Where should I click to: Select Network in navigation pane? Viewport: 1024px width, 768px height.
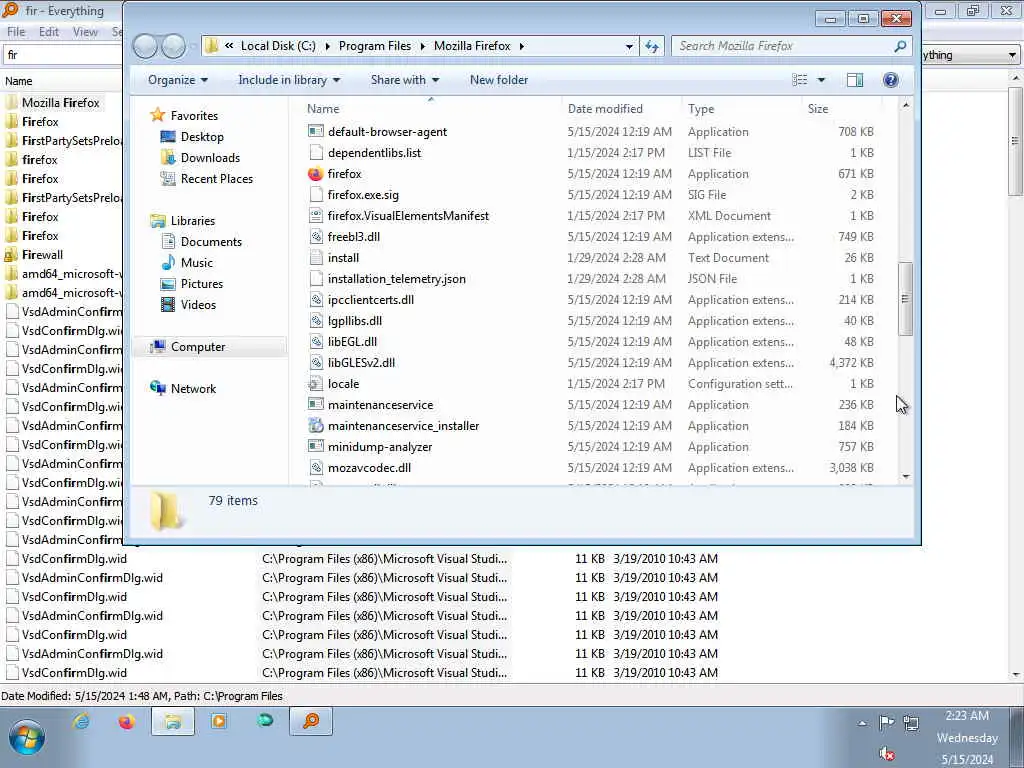[193, 389]
